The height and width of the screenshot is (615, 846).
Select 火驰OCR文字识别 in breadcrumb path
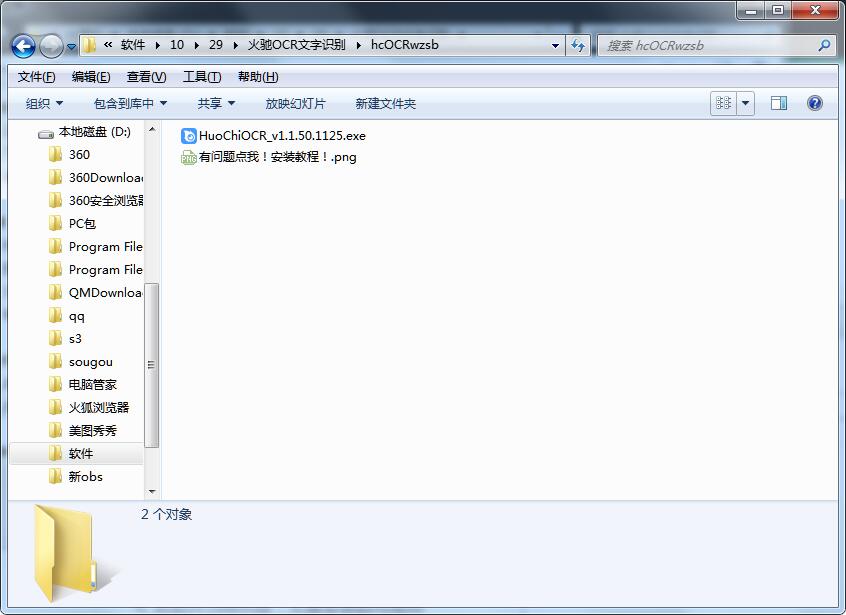(x=296, y=45)
